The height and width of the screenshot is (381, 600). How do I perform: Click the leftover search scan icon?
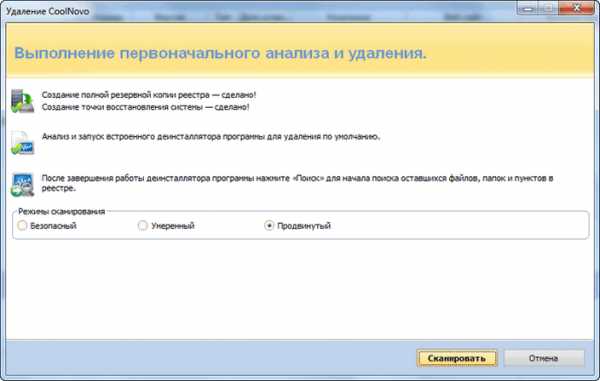pyautogui.click(x=22, y=185)
